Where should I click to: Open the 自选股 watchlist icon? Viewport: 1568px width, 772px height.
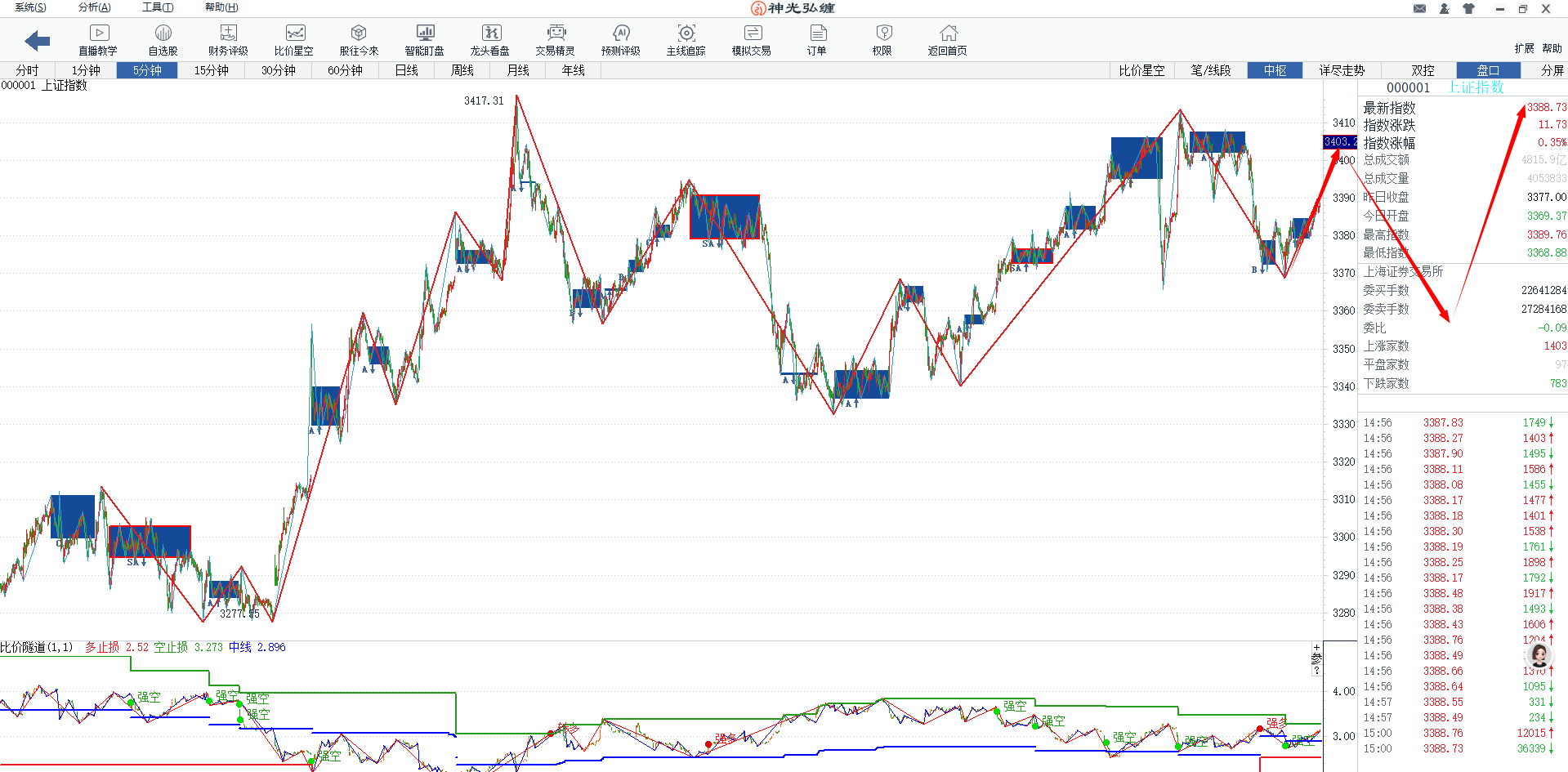(163, 33)
